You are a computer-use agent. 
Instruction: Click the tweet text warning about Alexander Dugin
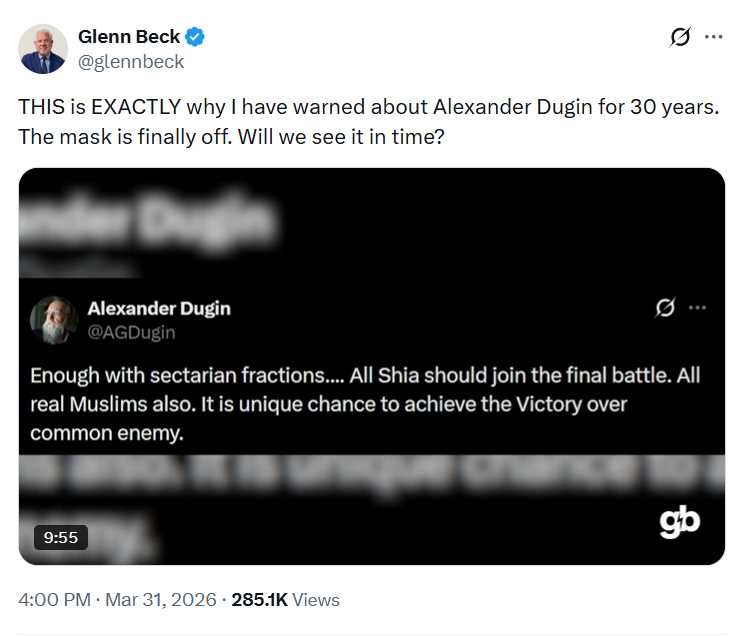pos(368,121)
